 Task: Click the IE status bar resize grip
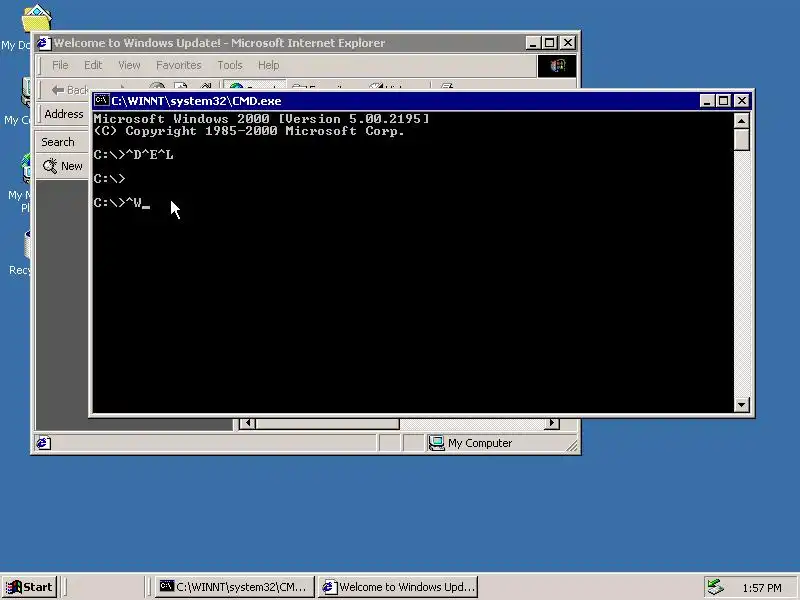[572, 445]
